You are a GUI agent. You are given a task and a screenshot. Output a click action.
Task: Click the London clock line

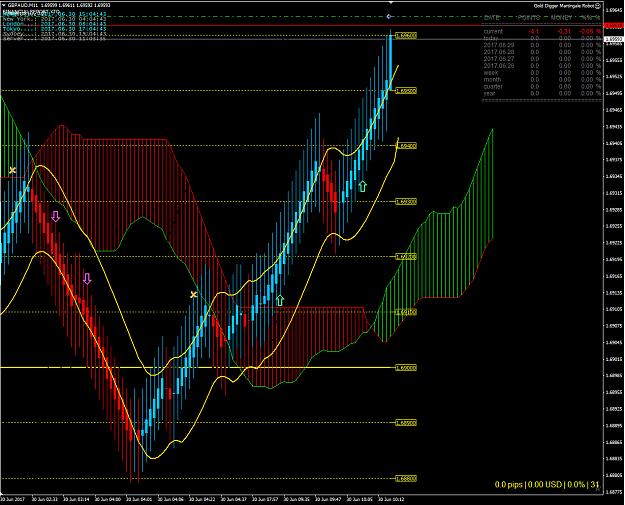[55, 24]
